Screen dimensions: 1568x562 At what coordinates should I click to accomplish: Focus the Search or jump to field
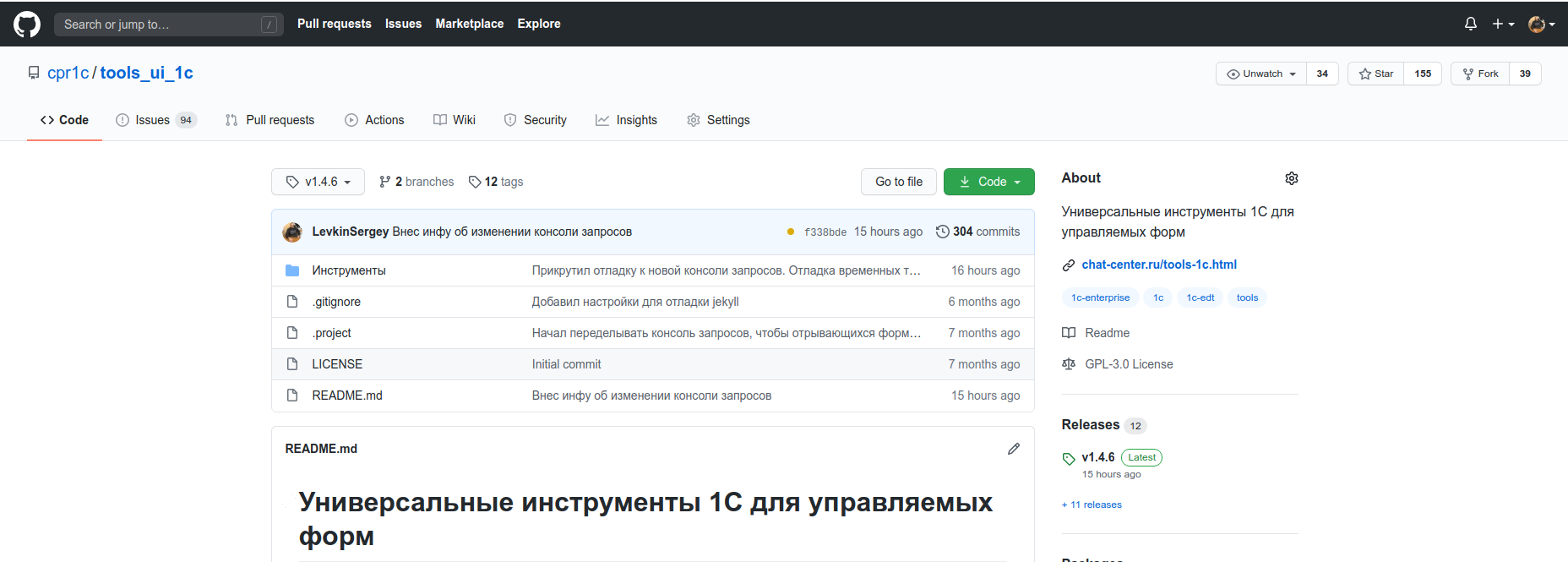(x=169, y=25)
